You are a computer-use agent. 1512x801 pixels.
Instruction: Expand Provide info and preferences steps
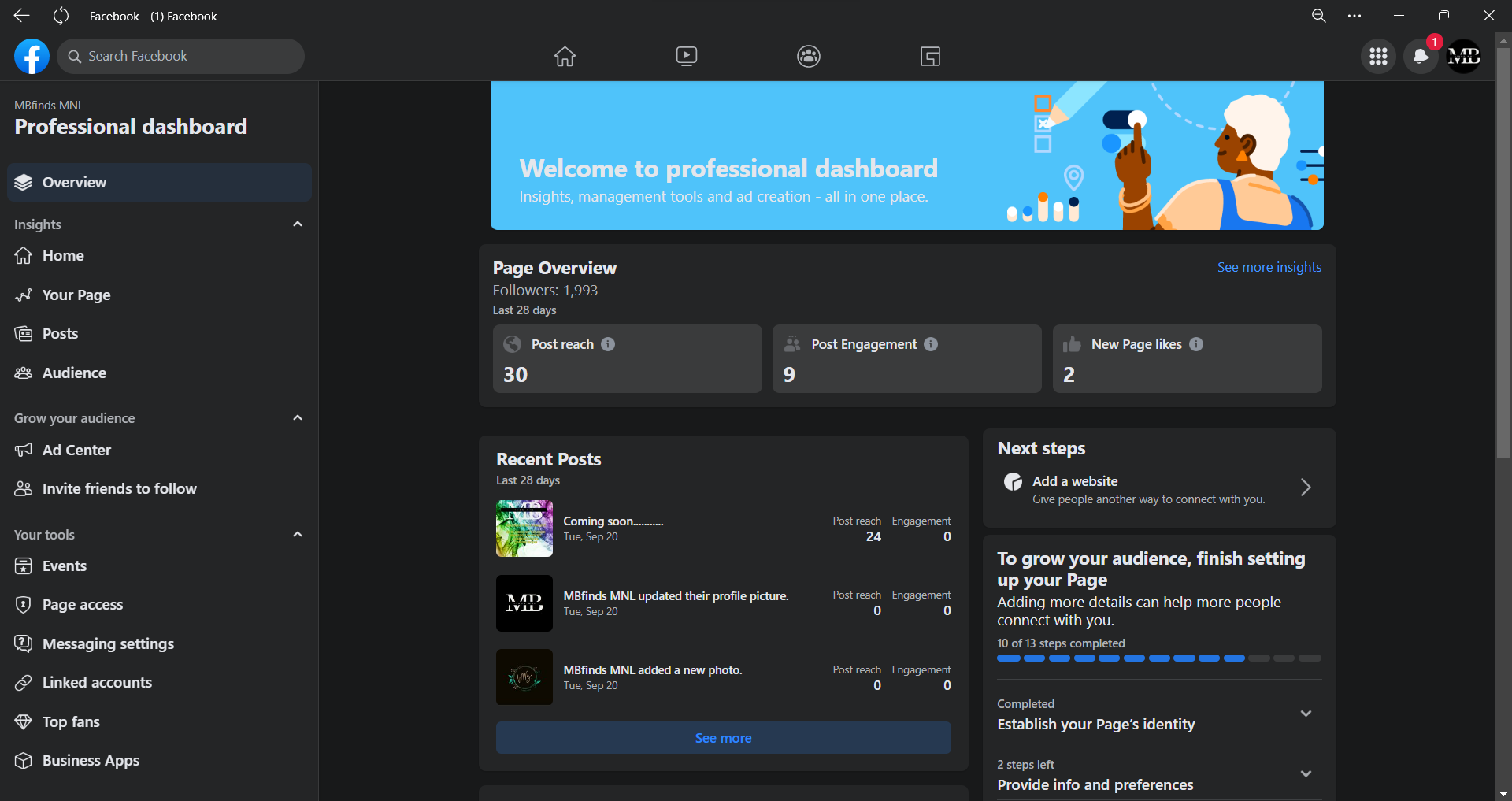tap(1306, 774)
